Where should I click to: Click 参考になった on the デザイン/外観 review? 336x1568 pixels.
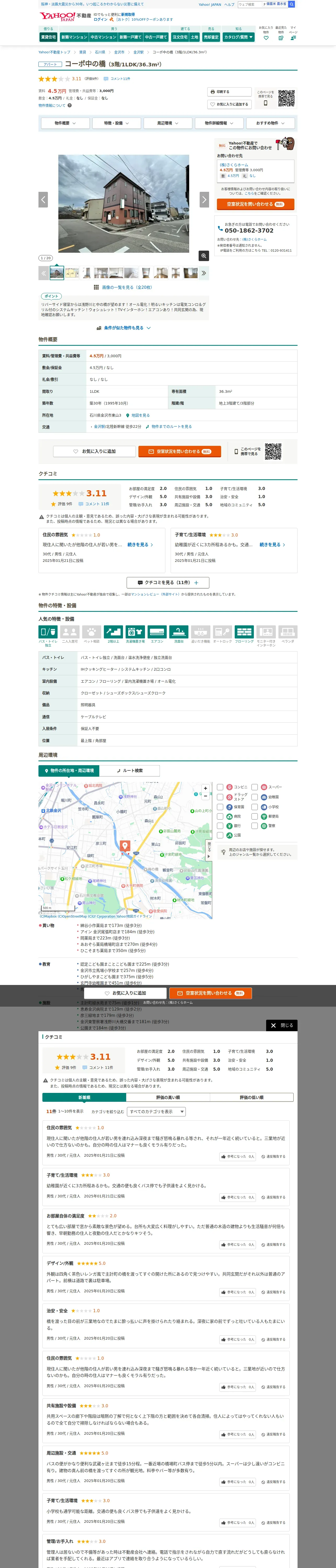coord(238,1292)
